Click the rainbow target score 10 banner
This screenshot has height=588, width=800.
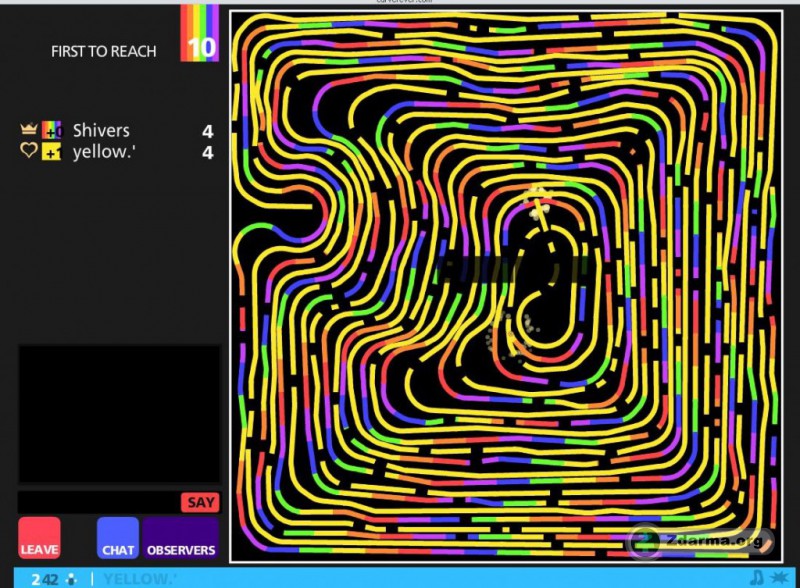click(x=199, y=34)
